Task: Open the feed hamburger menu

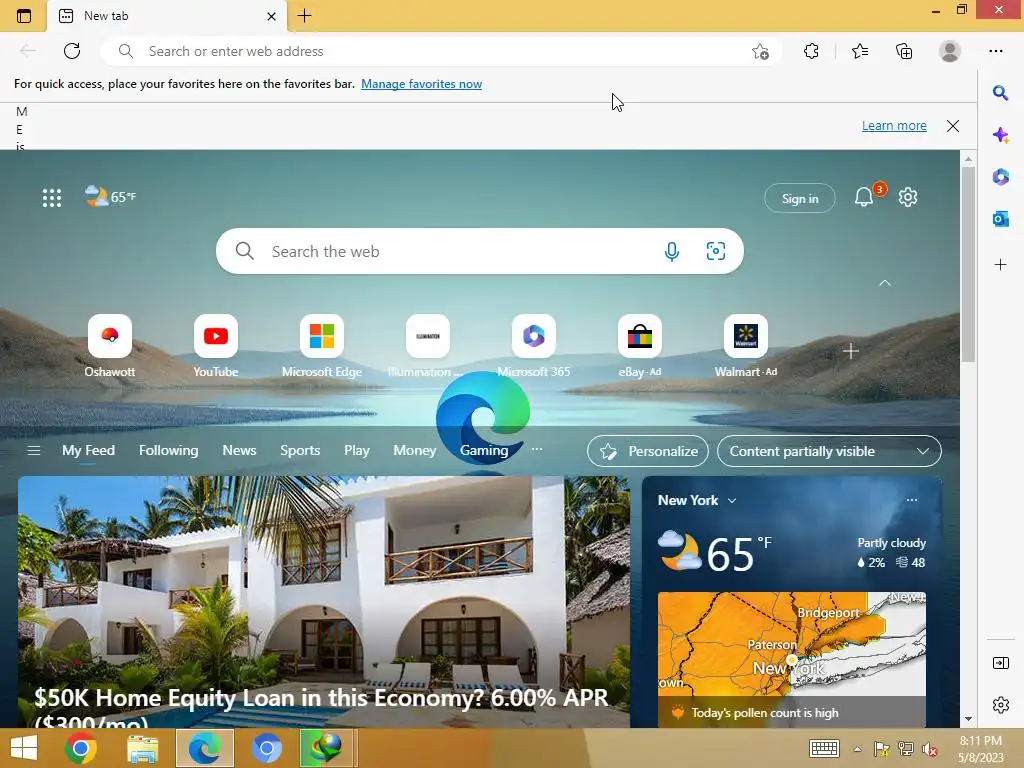Action: (34, 451)
